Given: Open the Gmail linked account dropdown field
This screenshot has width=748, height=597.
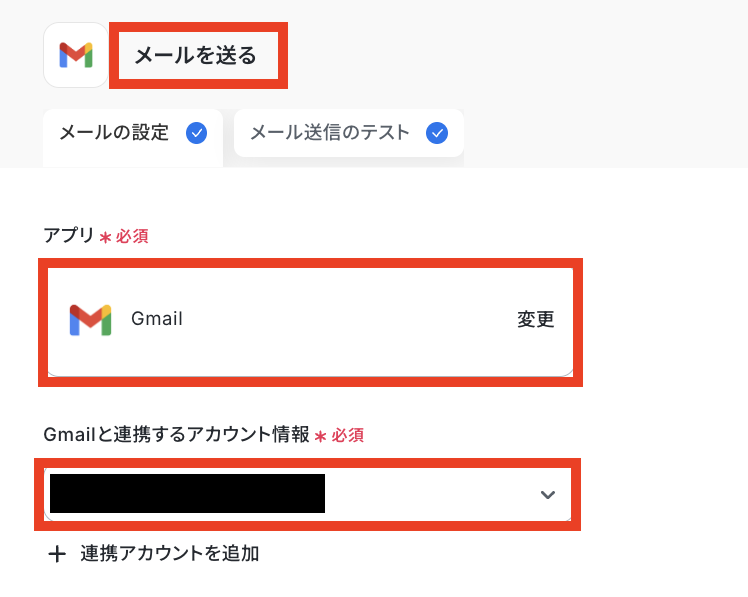Looking at the screenshot, I should click(x=308, y=494).
